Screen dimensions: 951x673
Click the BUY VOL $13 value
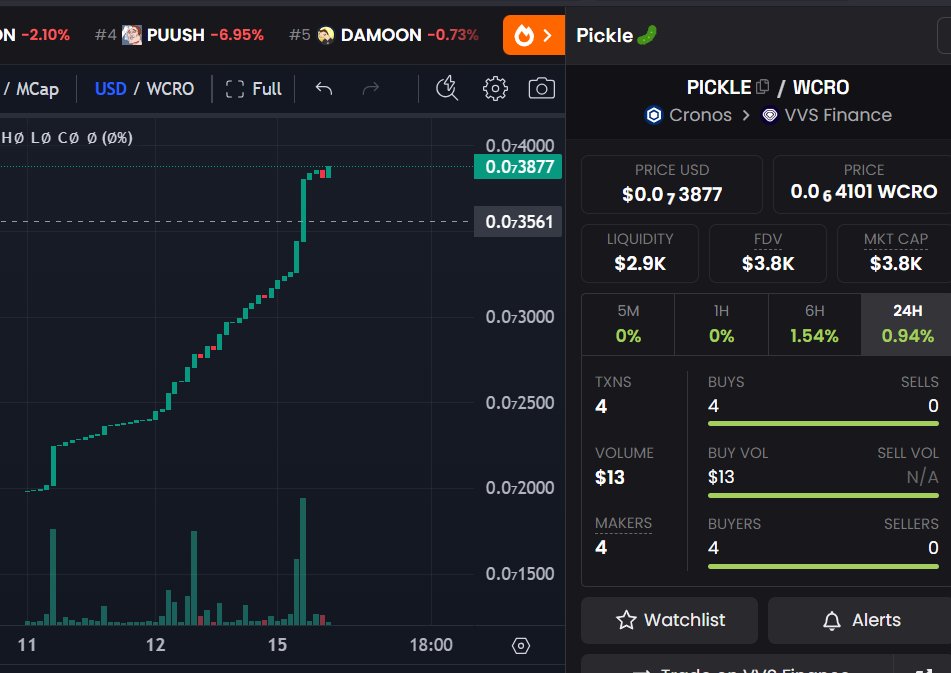[721, 477]
